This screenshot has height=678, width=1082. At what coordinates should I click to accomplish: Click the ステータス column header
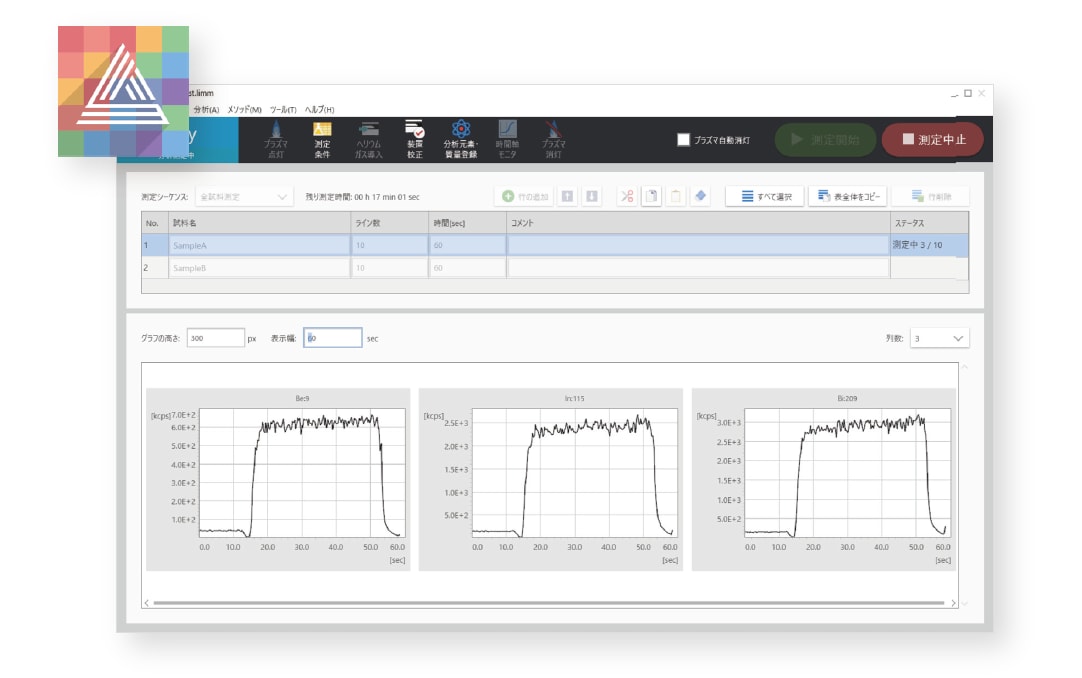[929, 223]
